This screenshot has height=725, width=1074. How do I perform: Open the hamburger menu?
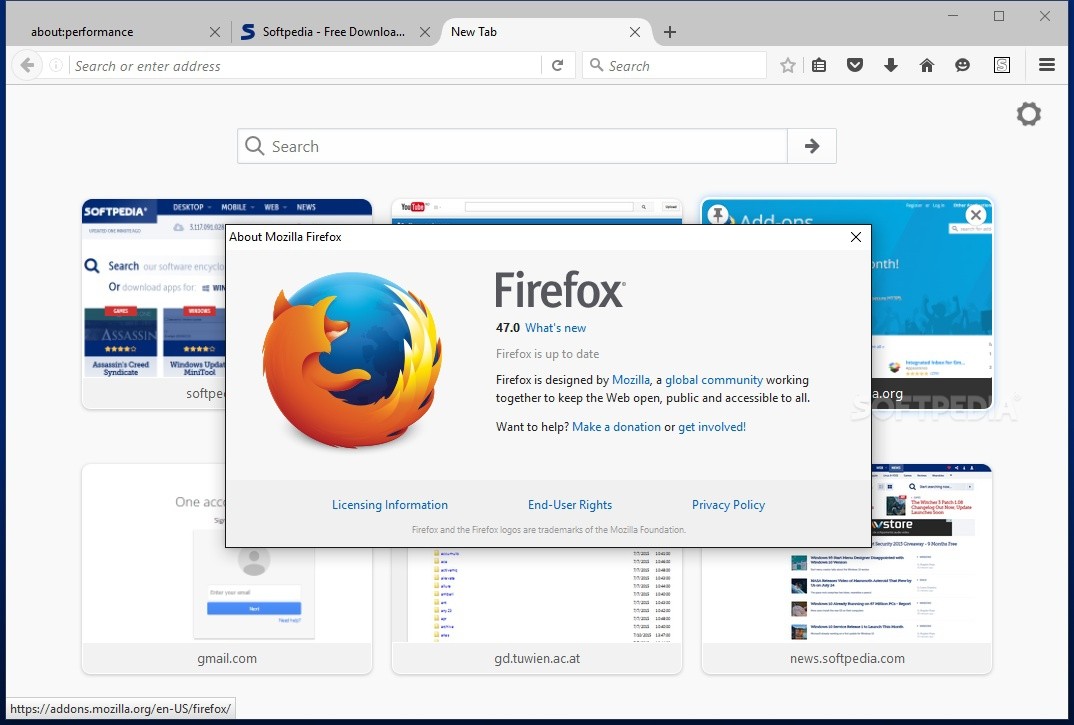click(1047, 66)
